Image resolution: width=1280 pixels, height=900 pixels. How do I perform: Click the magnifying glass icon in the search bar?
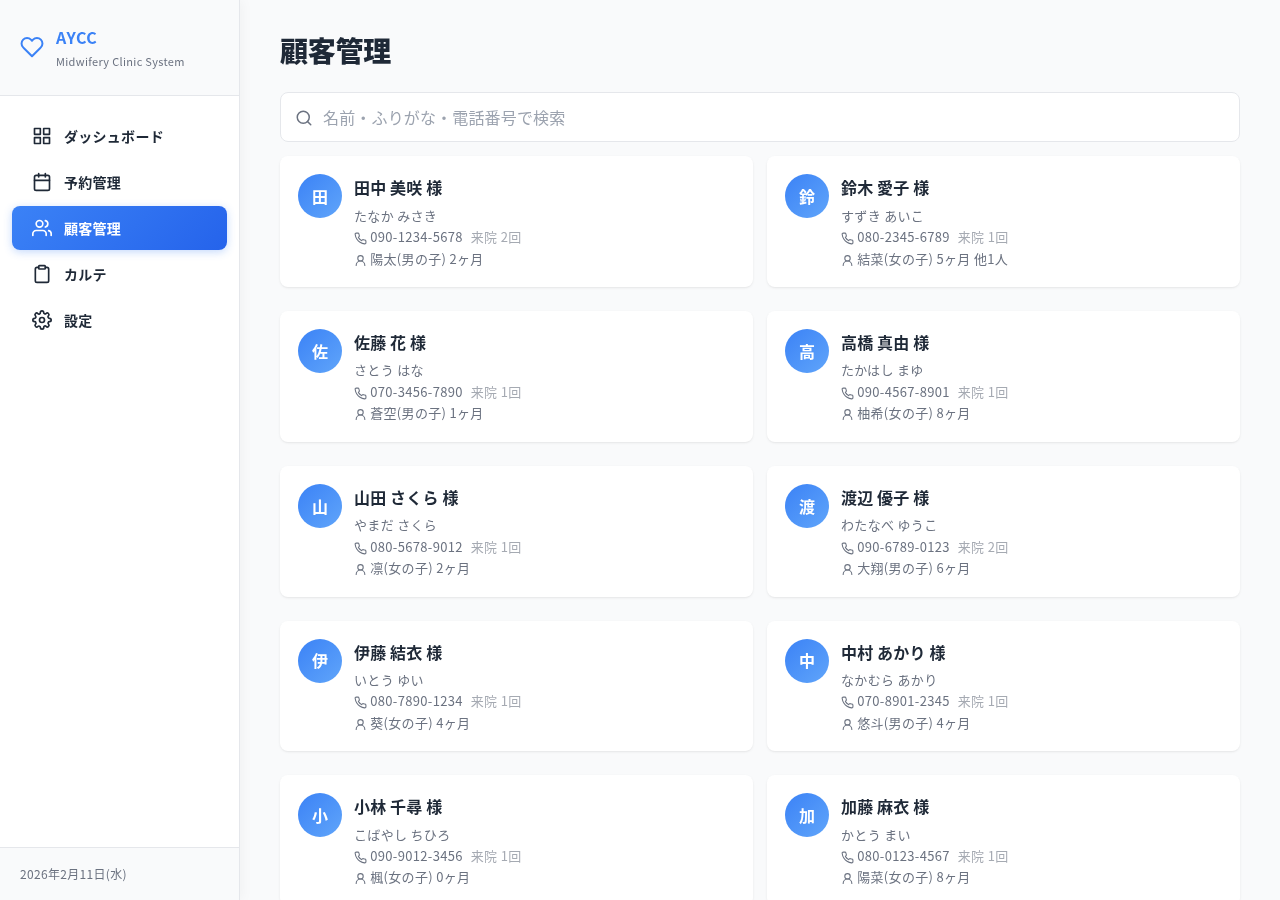pyautogui.click(x=304, y=117)
